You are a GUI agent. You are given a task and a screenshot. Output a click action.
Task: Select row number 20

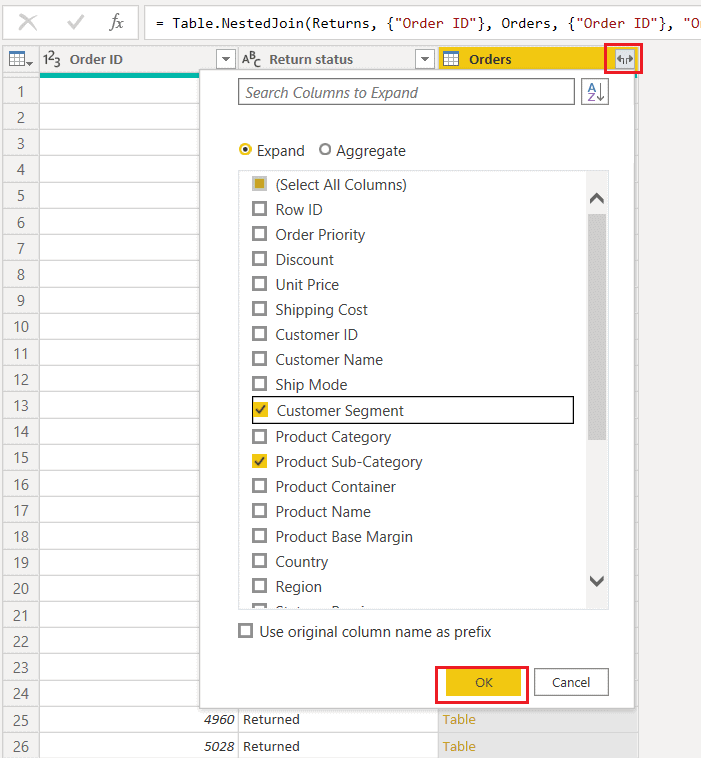[x=21, y=588]
